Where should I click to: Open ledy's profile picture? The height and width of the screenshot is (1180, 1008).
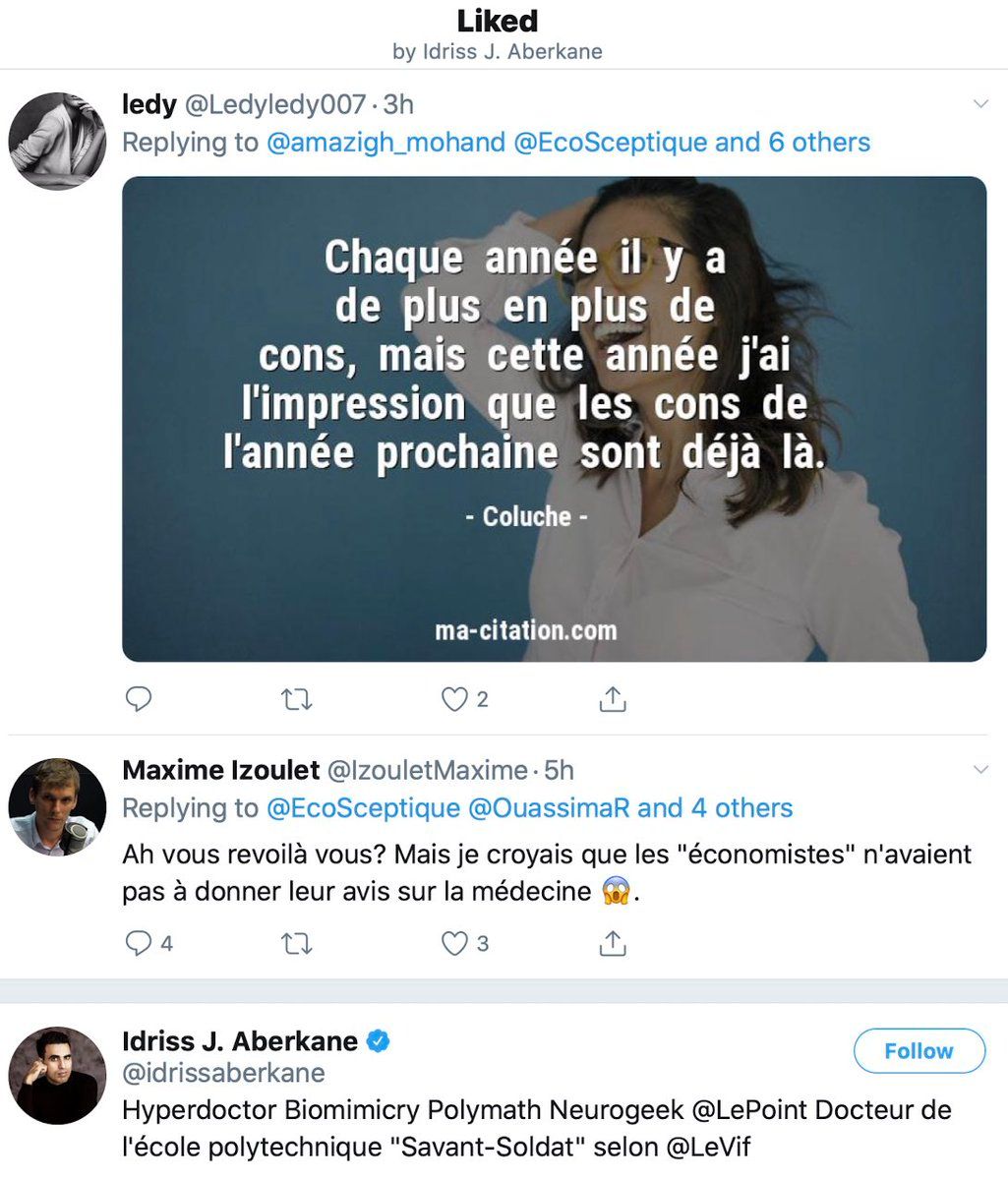57,141
